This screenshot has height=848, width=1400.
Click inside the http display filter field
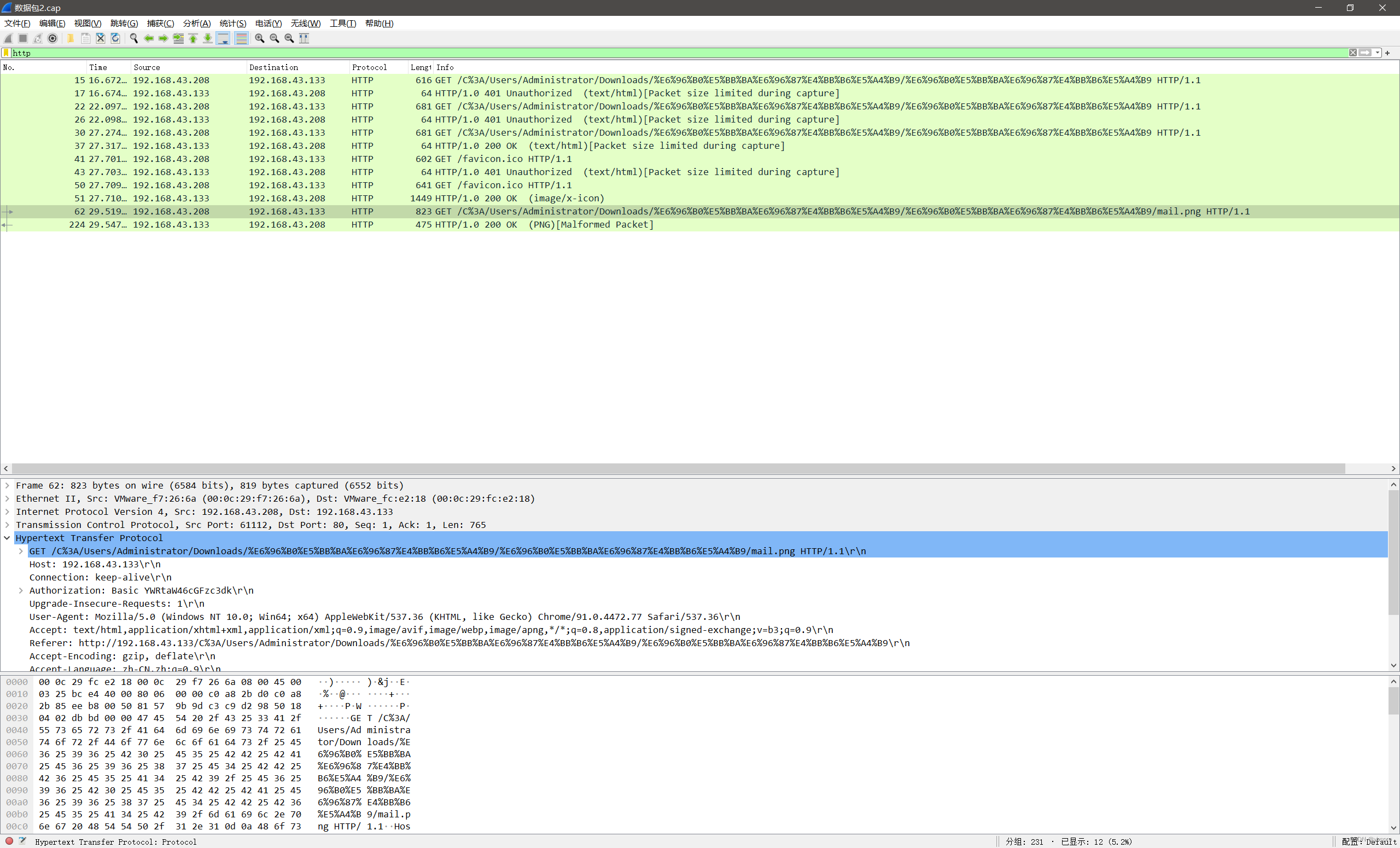click(679, 53)
